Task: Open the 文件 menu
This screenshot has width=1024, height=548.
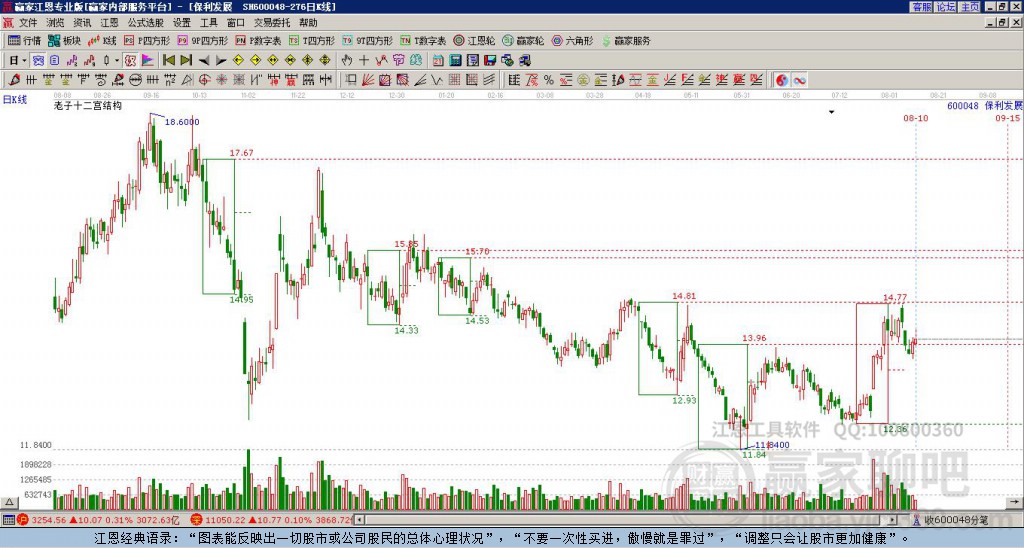Action: coord(27,23)
